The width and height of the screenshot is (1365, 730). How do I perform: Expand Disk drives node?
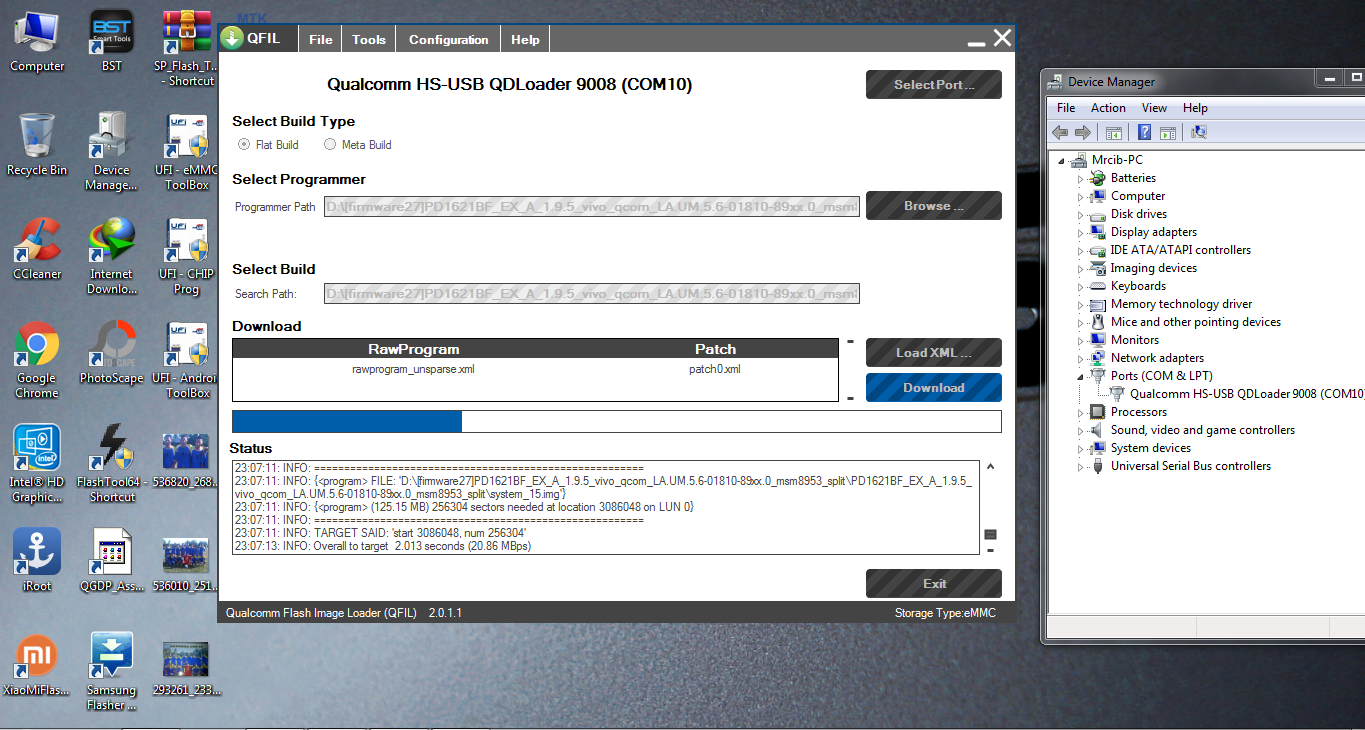click(x=1080, y=214)
